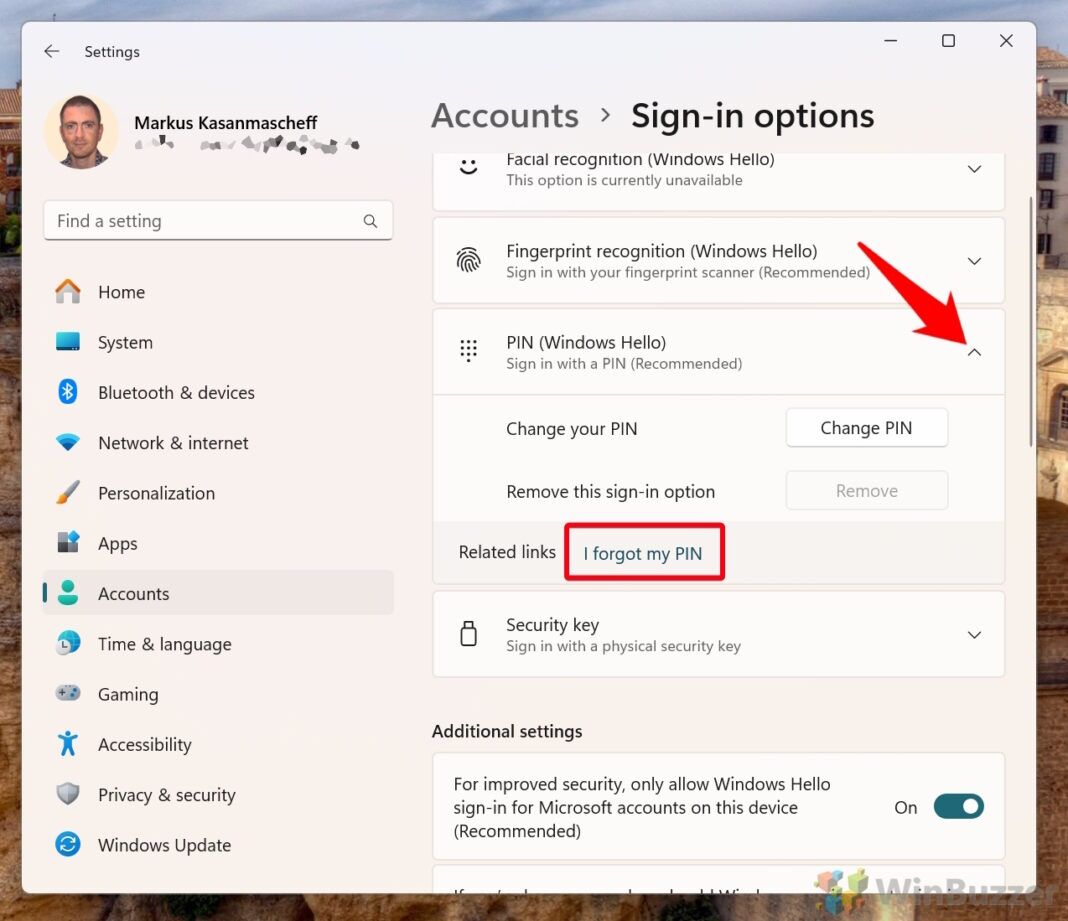Screen dimensions: 1068x921
Task: Click Accounts in the breadcrumb
Action: point(505,116)
